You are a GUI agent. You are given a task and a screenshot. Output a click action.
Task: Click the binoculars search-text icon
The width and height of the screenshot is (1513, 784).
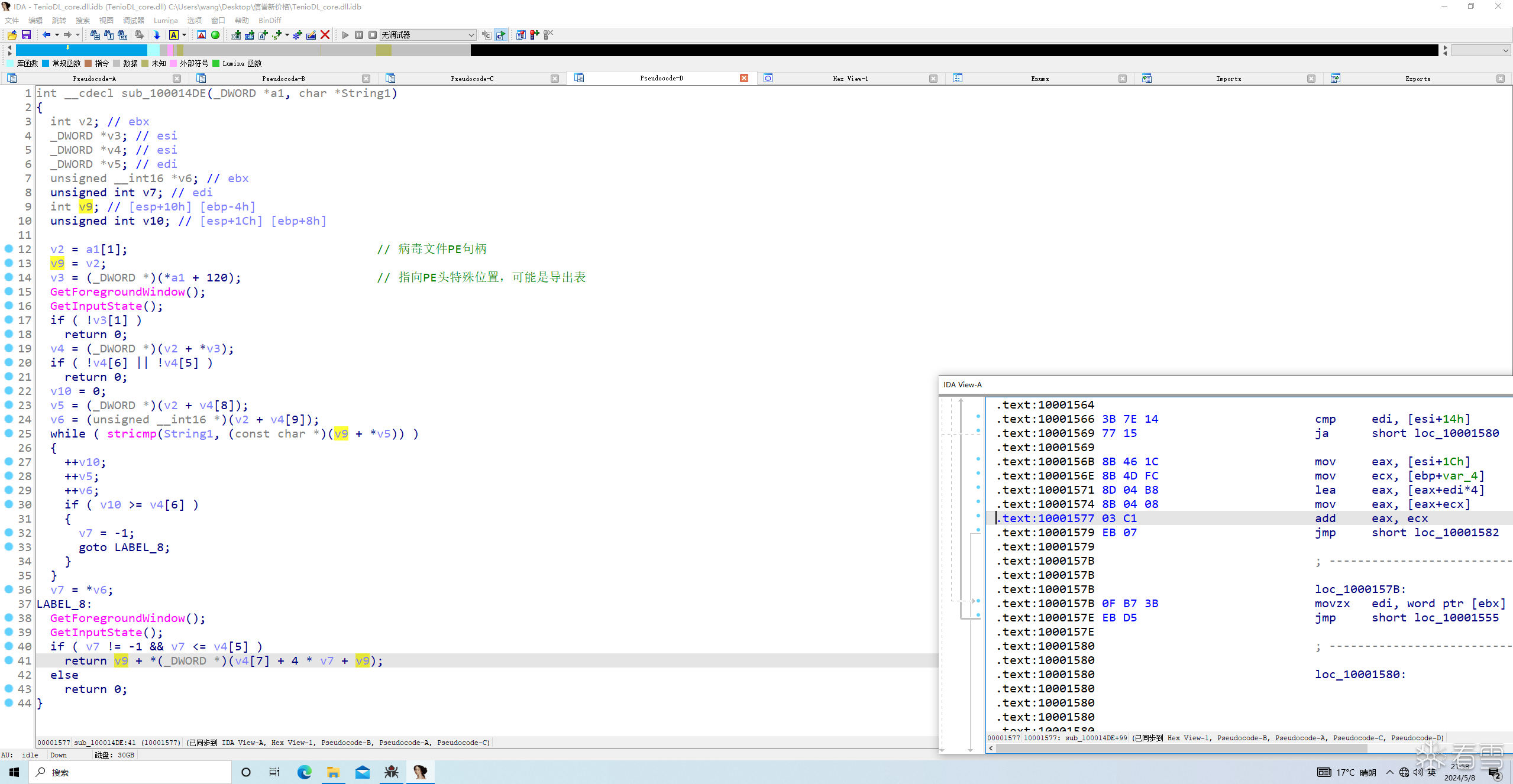(109, 35)
